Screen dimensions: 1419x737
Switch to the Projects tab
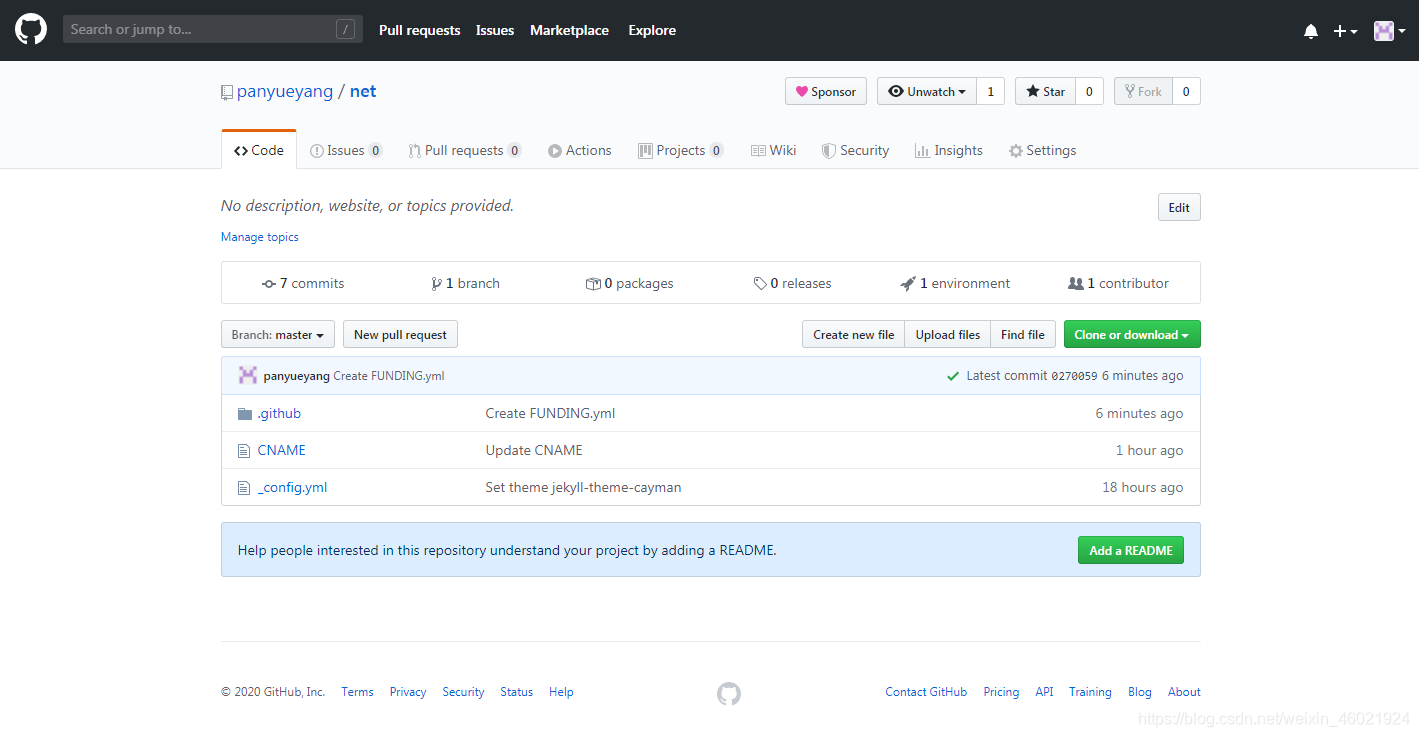click(681, 150)
